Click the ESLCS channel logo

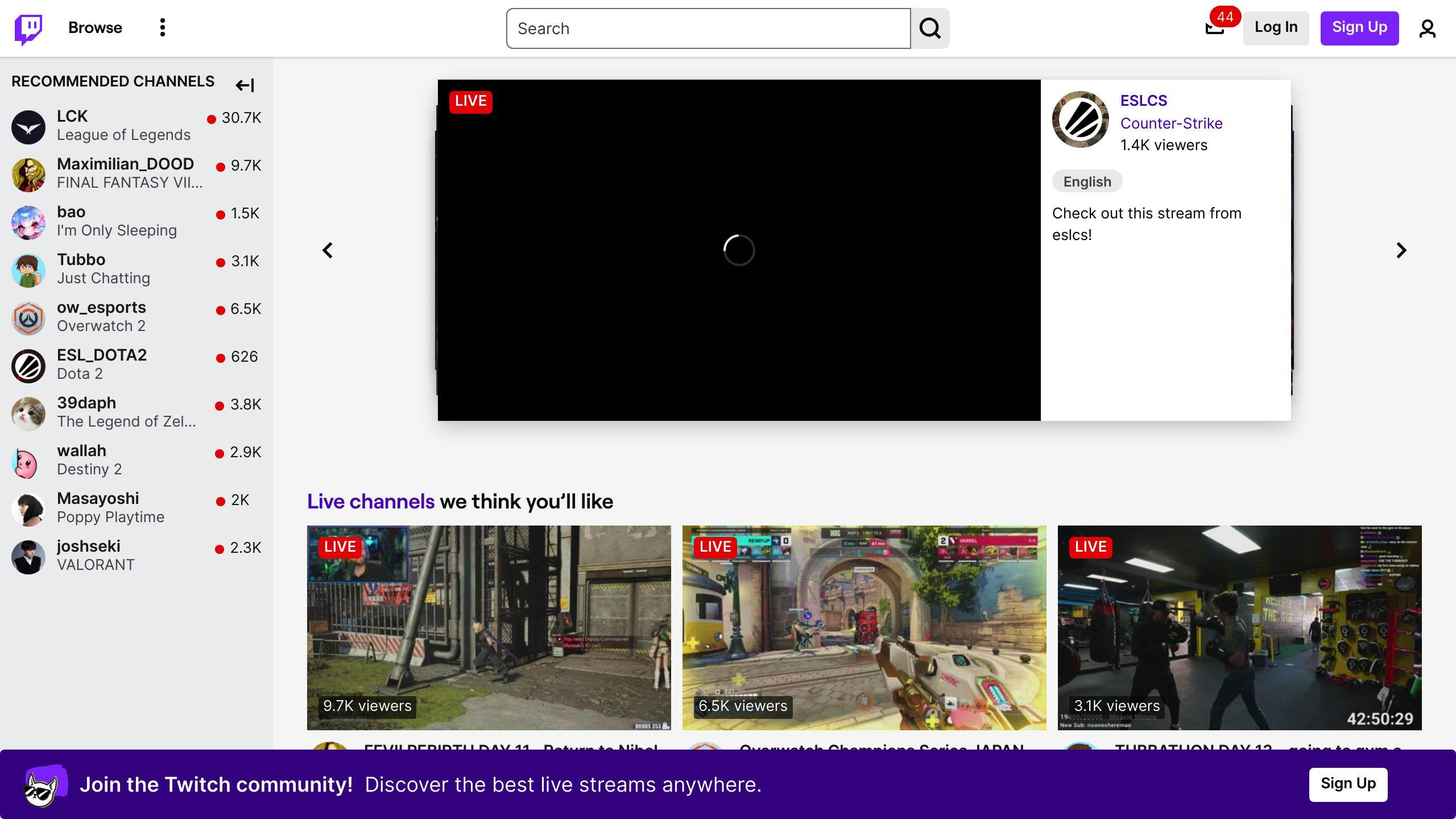click(x=1081, y=119)
